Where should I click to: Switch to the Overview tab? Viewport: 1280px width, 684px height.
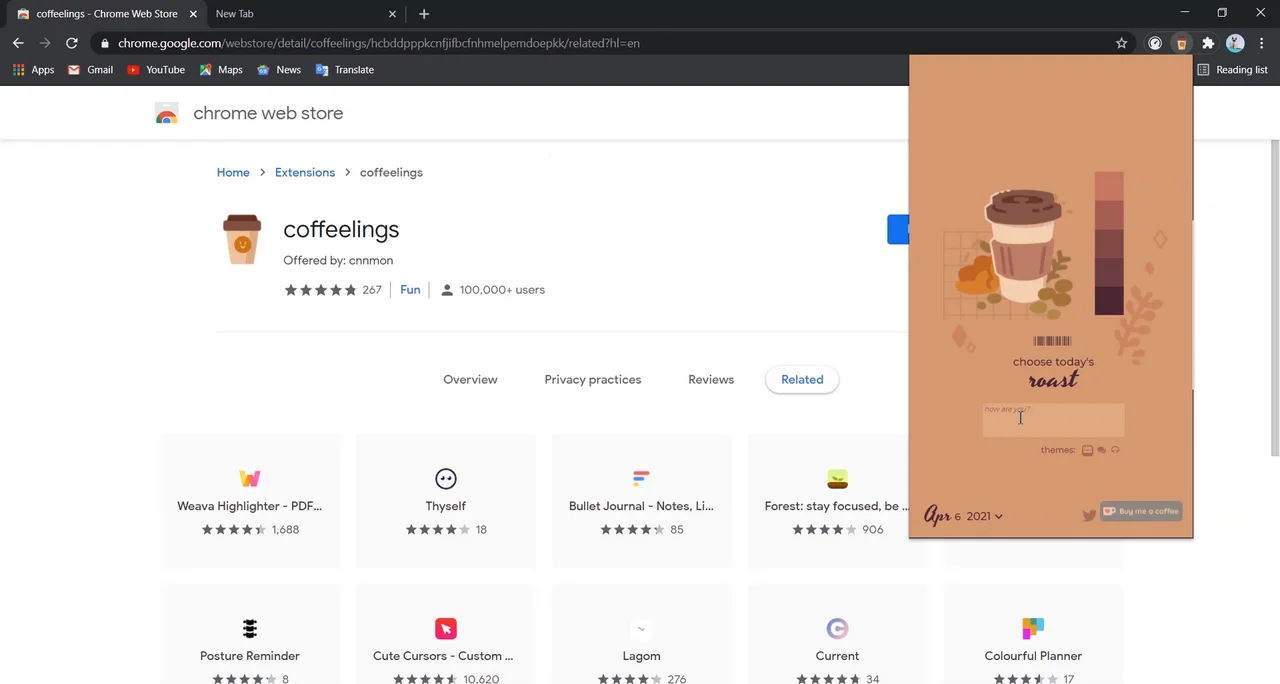click(470, 380)
